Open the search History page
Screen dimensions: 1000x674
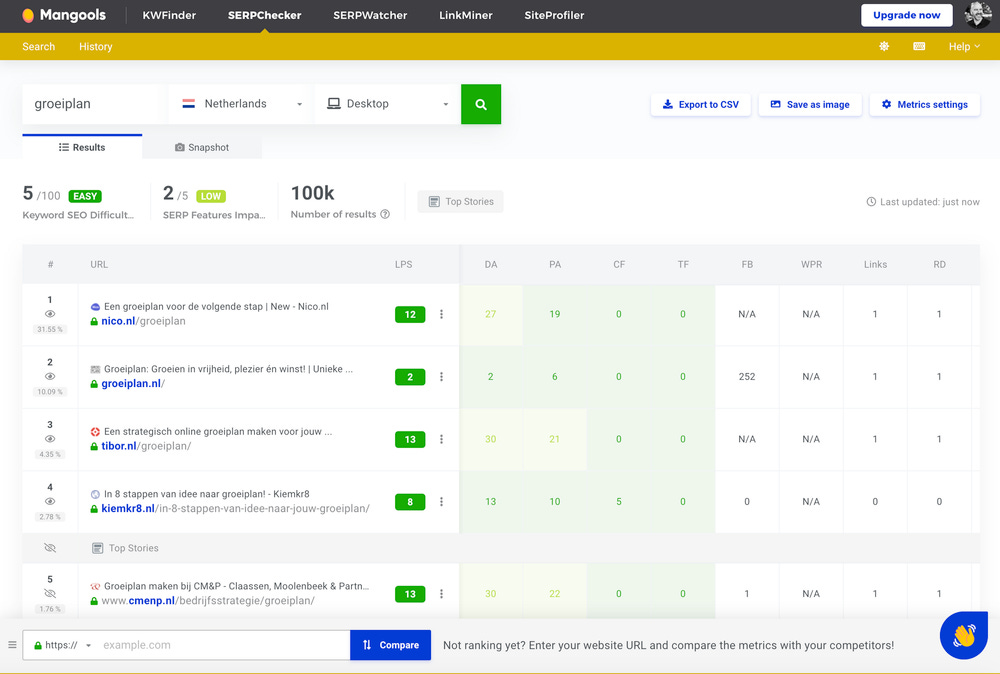pos(96,47)
